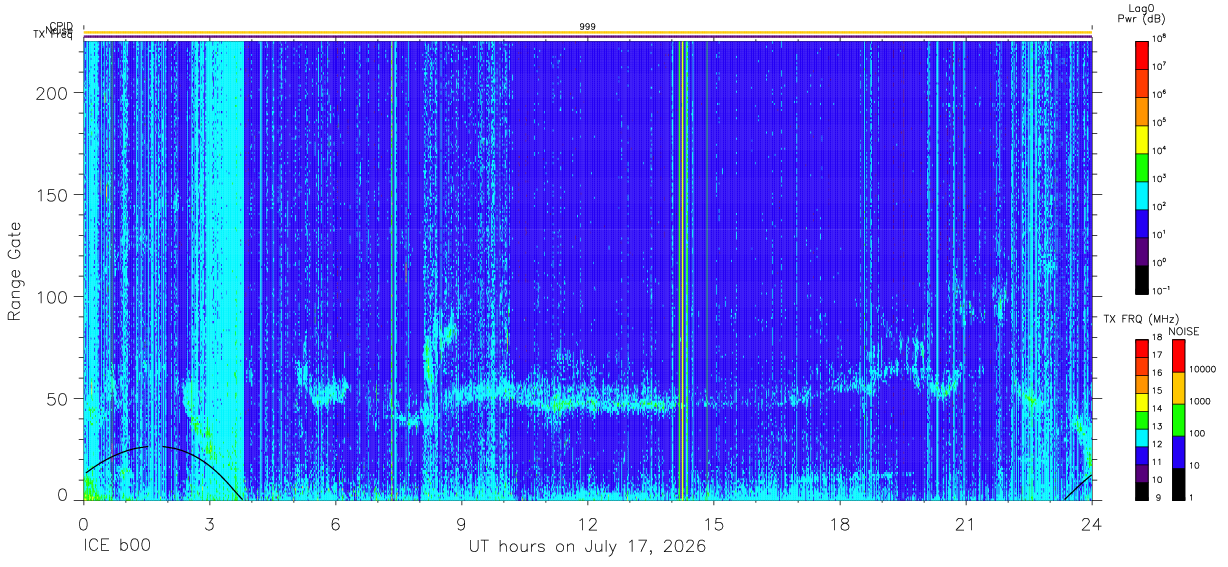Click the yellow segment of the TX FRQ colorbar
Screen dimensions: 1228x567
(x=1141, y=403)
